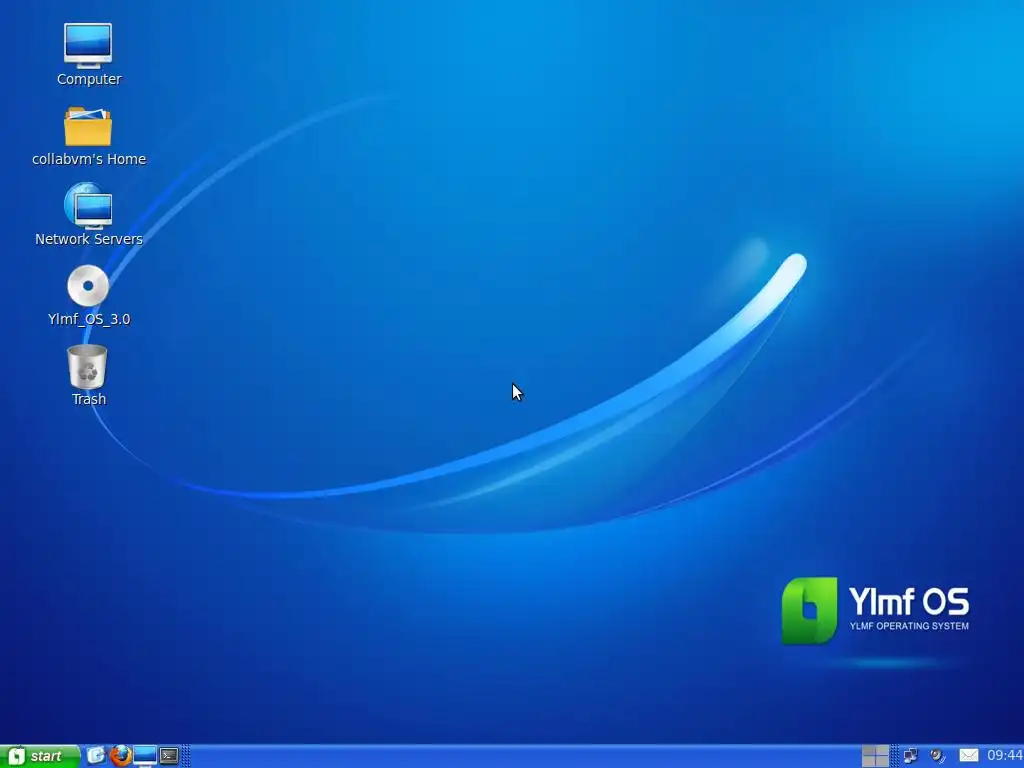1024x768 pixels.
Task: Click the "Trash" label text
Action: [x=89, y=399]
